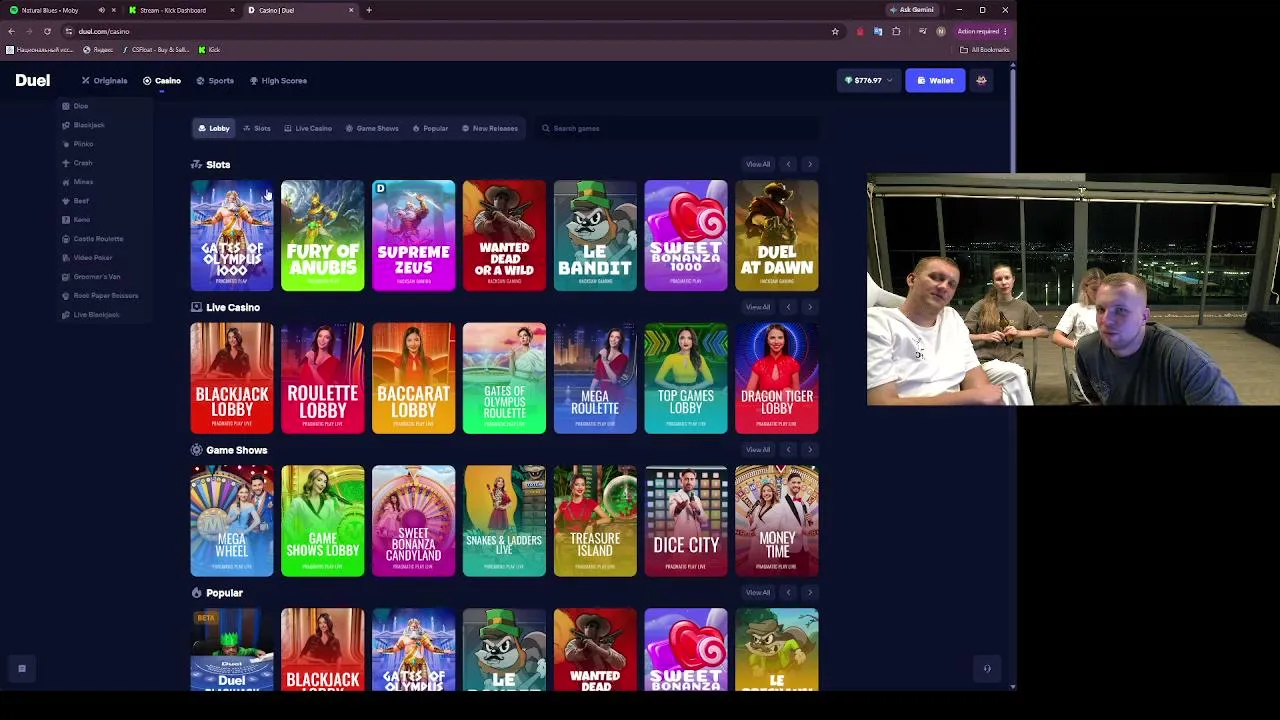The height and width of the screenshot is (720, 1280).
Task: Click View All for Slots
Action: (x=758, y=164)
